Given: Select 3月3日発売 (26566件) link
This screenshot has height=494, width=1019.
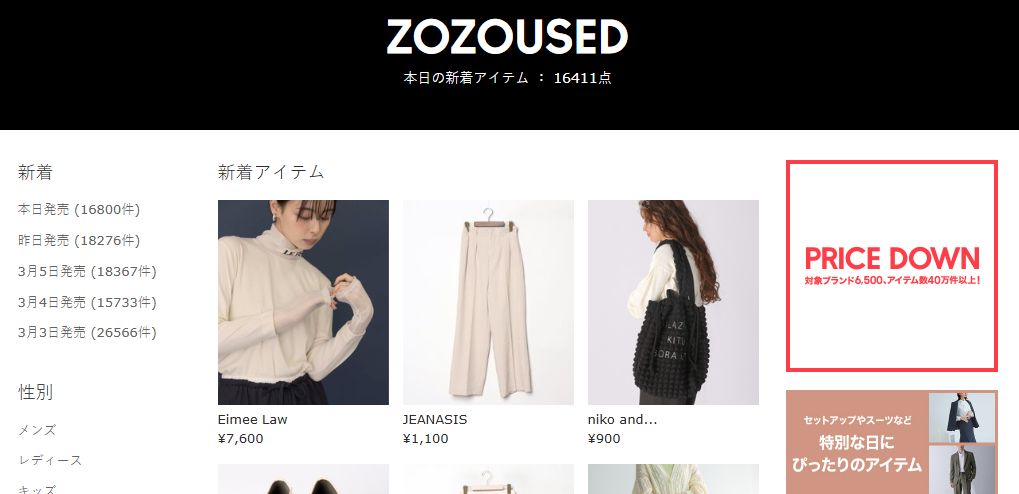Looking at the screenshot, I should tap(87, 333).
